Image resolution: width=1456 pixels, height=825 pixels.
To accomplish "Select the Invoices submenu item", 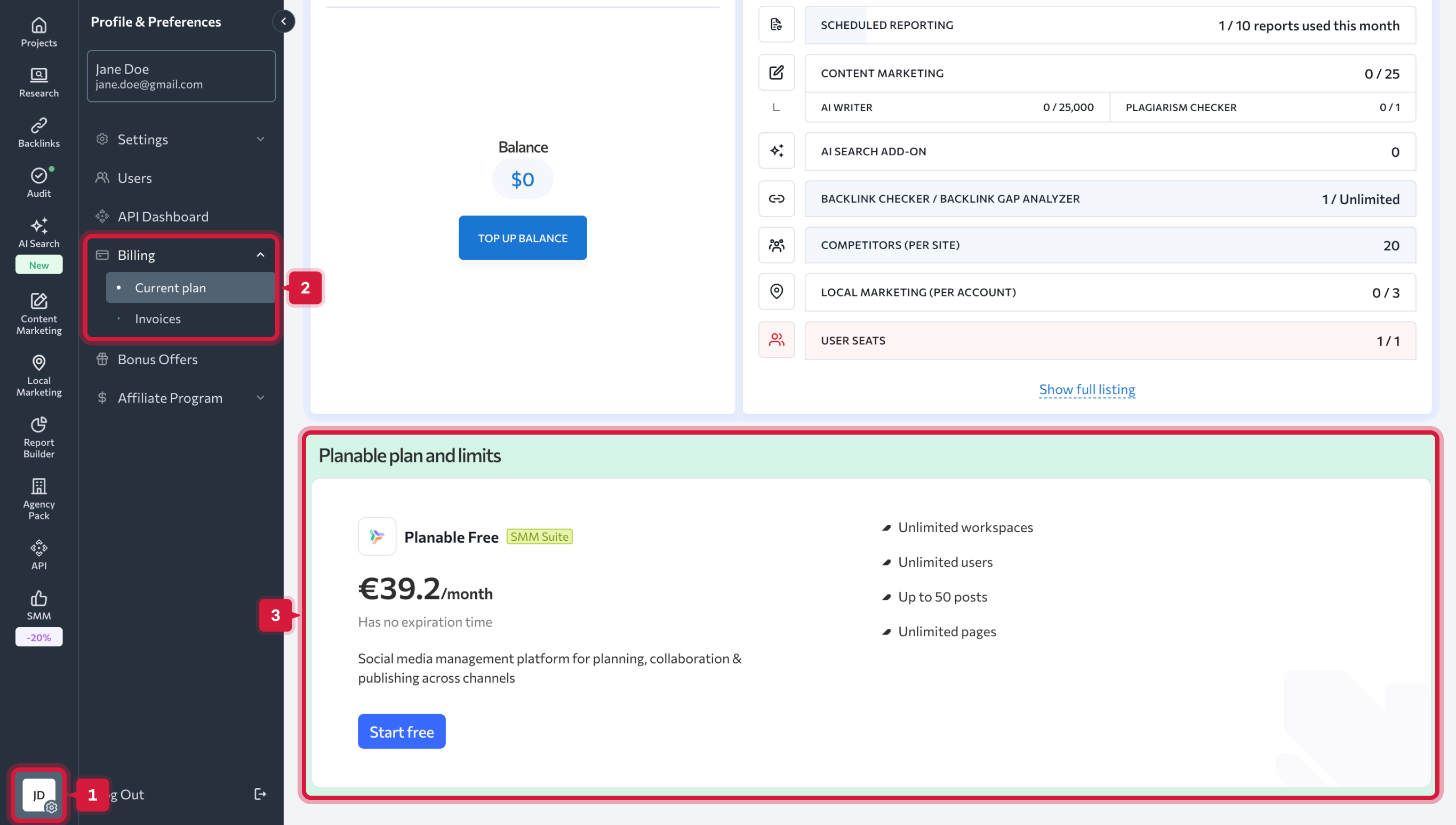I will click(x=157, y=318).
